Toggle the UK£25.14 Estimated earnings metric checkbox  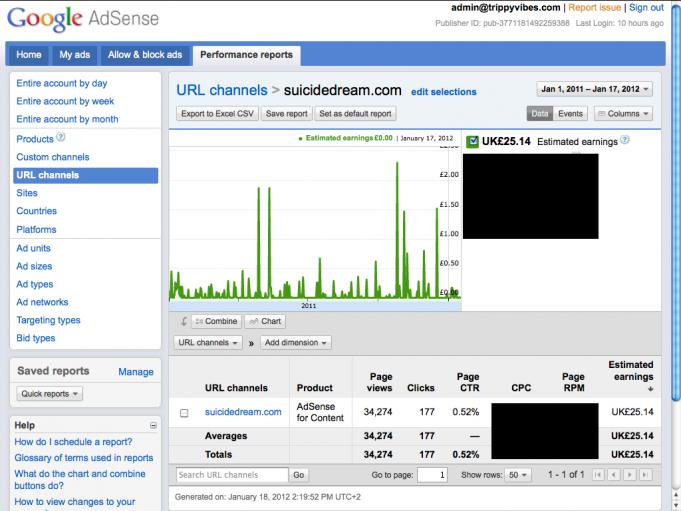click(472, 142)
